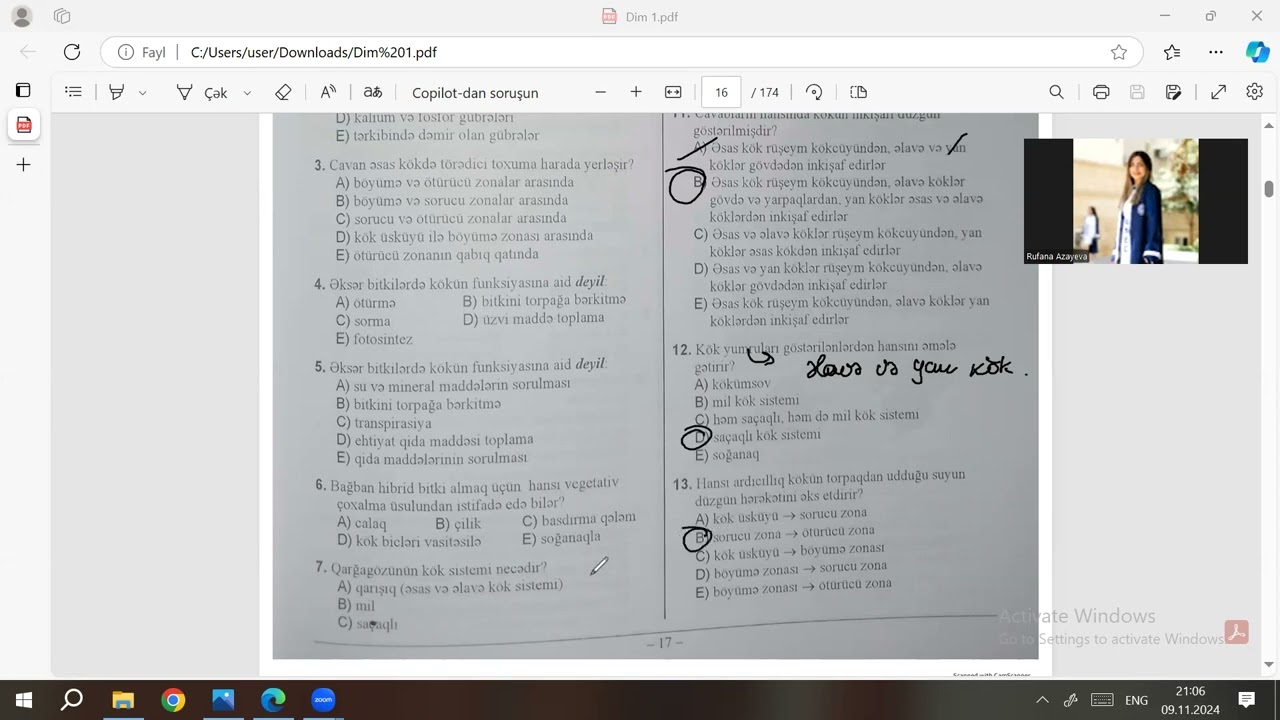View site information Fayl icon
This screenshot has height=720, width=1280.
[142, 52]
